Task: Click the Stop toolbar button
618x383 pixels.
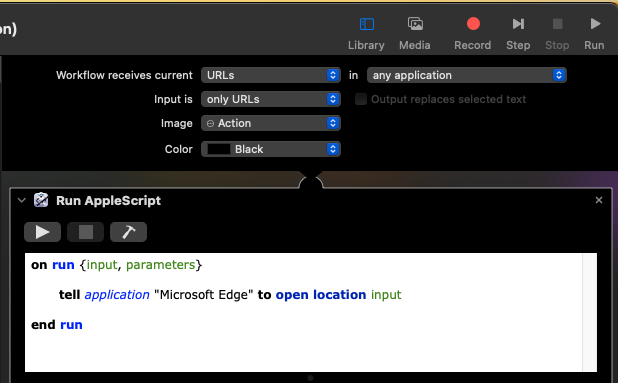Action: [557, 34]
